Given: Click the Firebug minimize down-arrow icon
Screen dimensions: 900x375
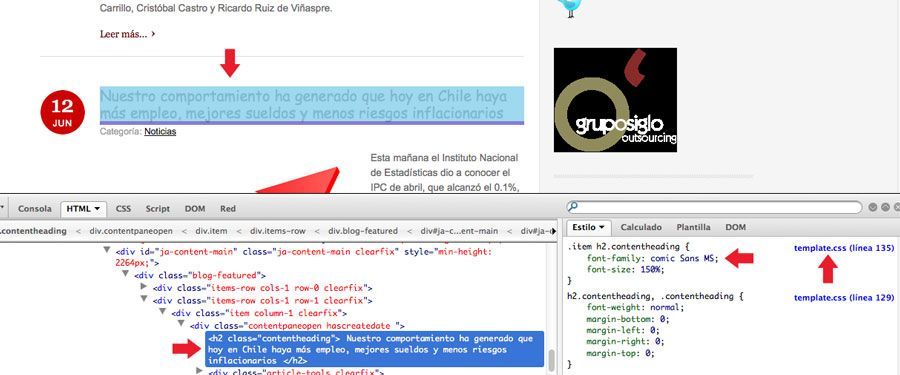Looking at the screenshot, I should (872, 207).
